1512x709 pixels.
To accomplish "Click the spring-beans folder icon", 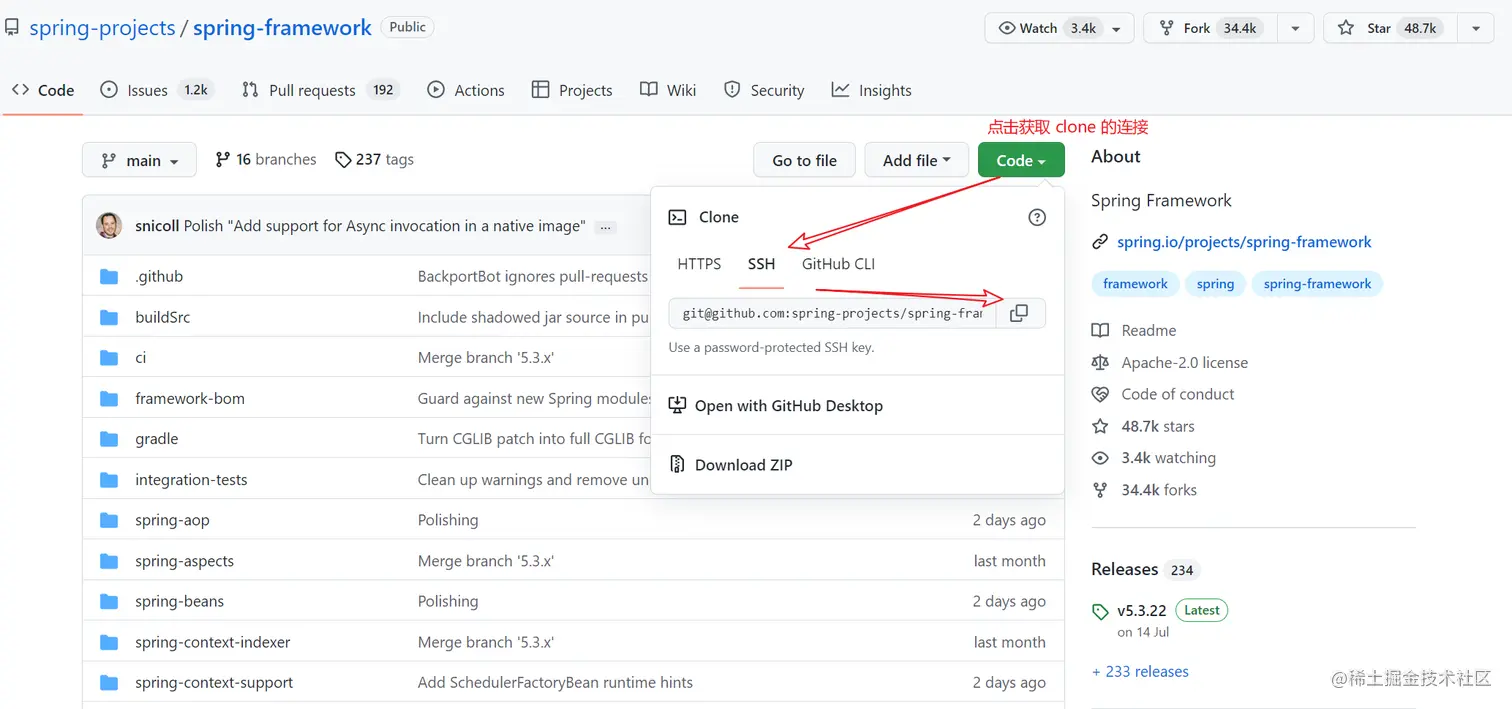I will [109, 601].
